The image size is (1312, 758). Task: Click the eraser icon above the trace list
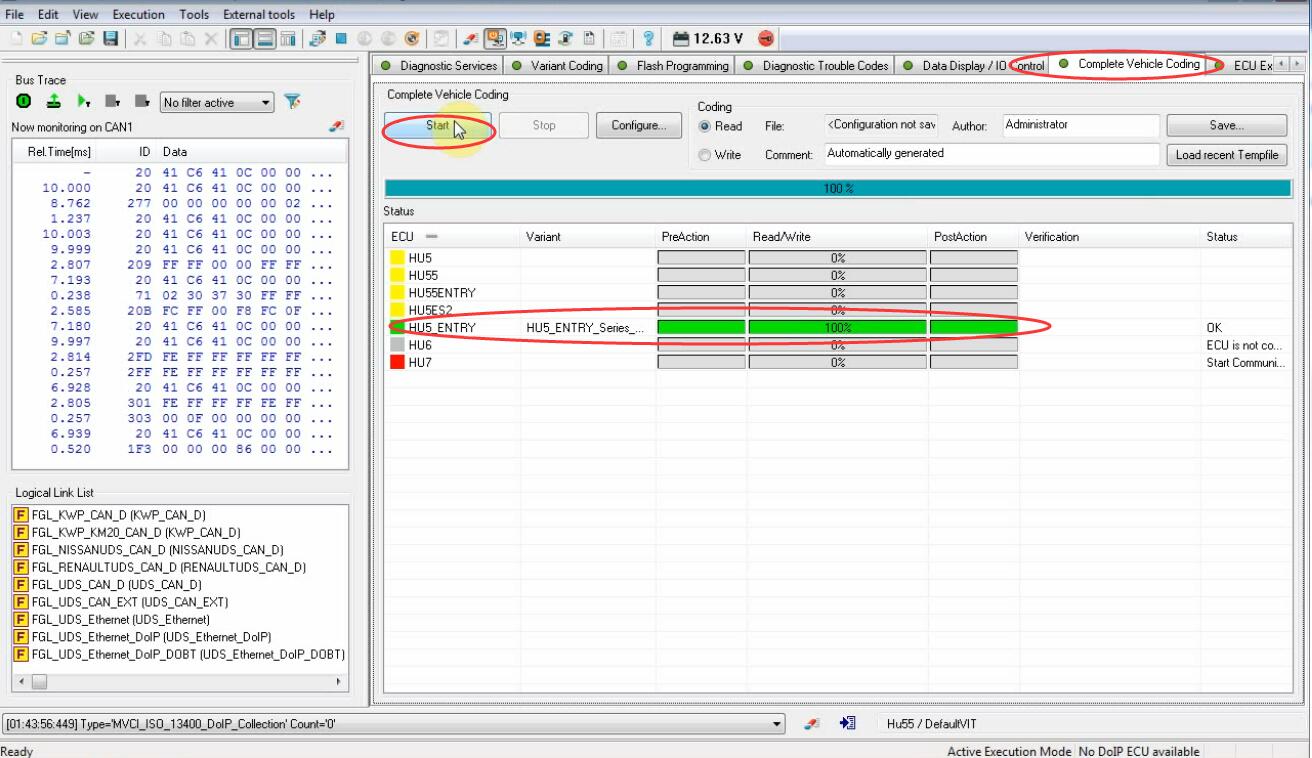coord(337,127)
